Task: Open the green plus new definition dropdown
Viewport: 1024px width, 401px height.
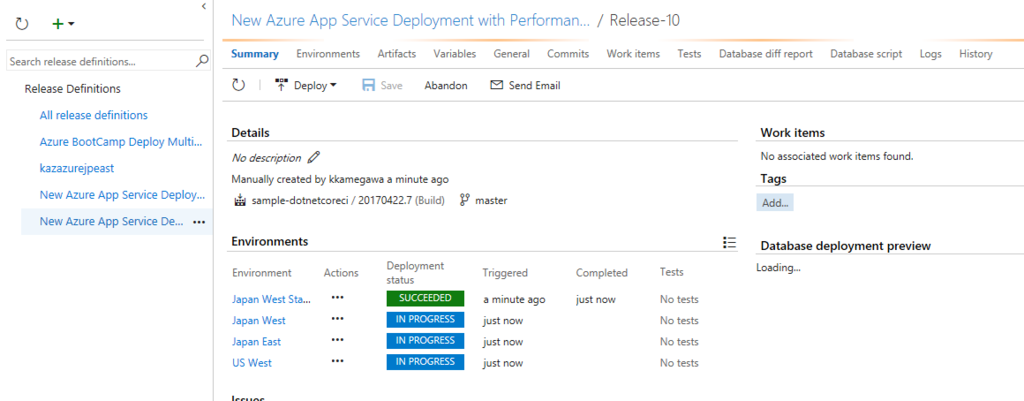Action: point(63,22)
